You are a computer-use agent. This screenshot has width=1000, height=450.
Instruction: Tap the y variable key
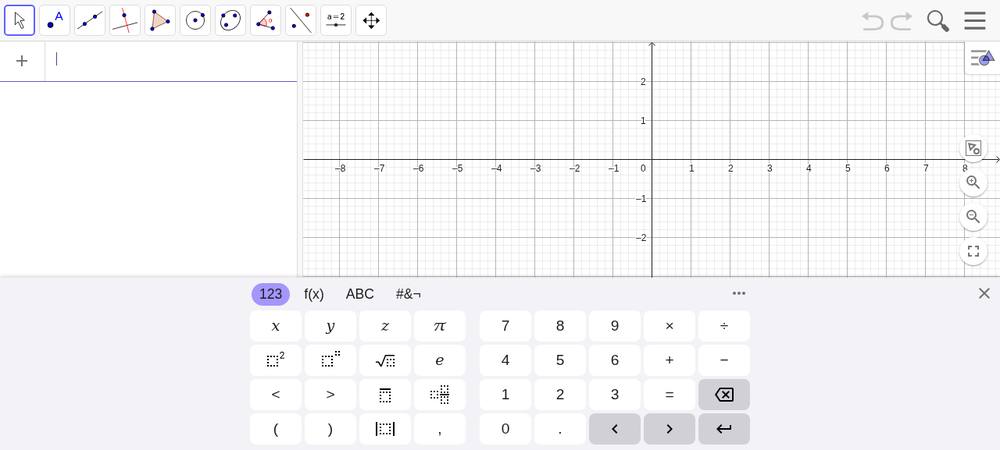click(x=330, y=326)
